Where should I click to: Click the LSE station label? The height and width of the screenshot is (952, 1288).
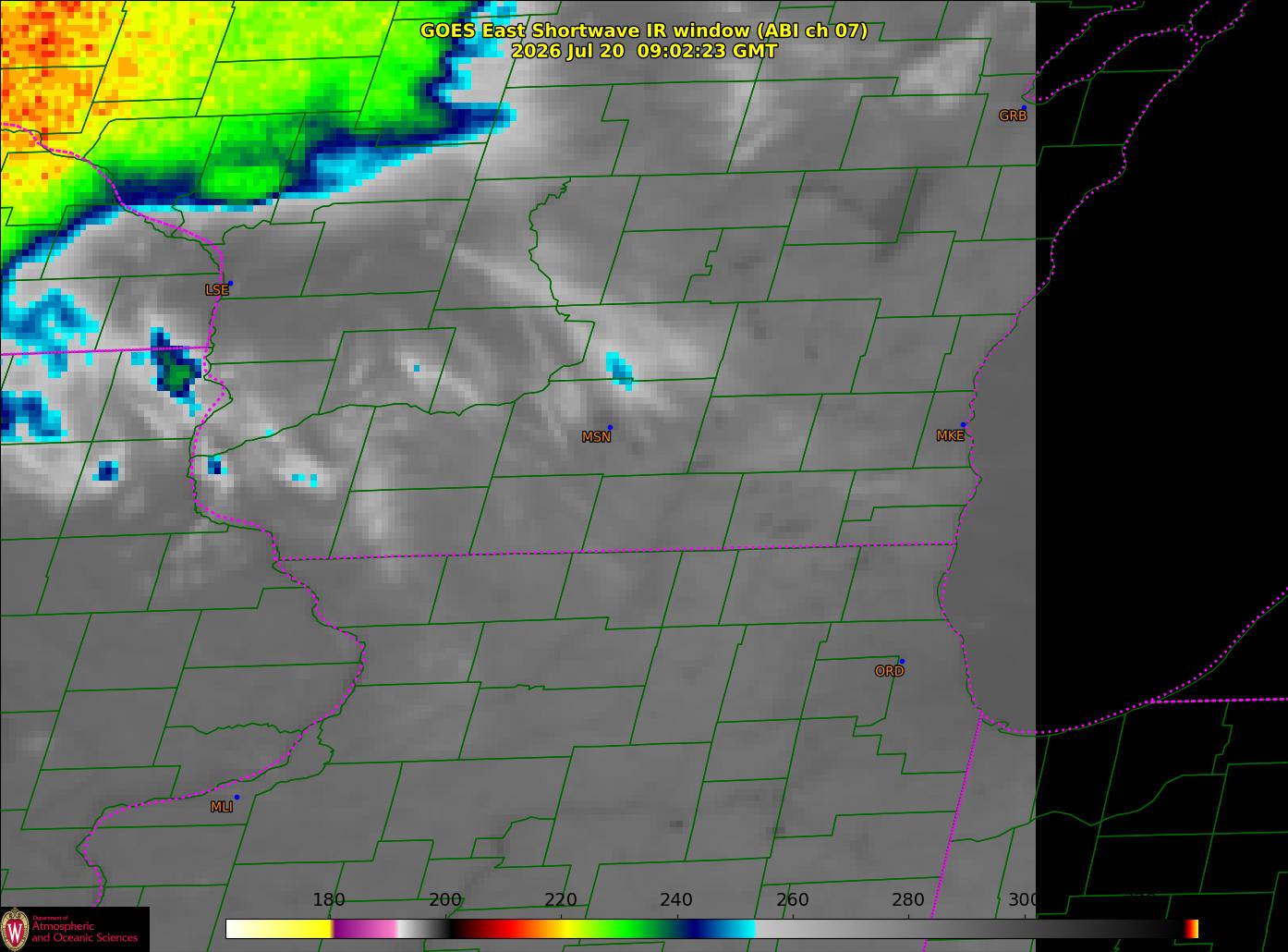click(x=216, y=289)
